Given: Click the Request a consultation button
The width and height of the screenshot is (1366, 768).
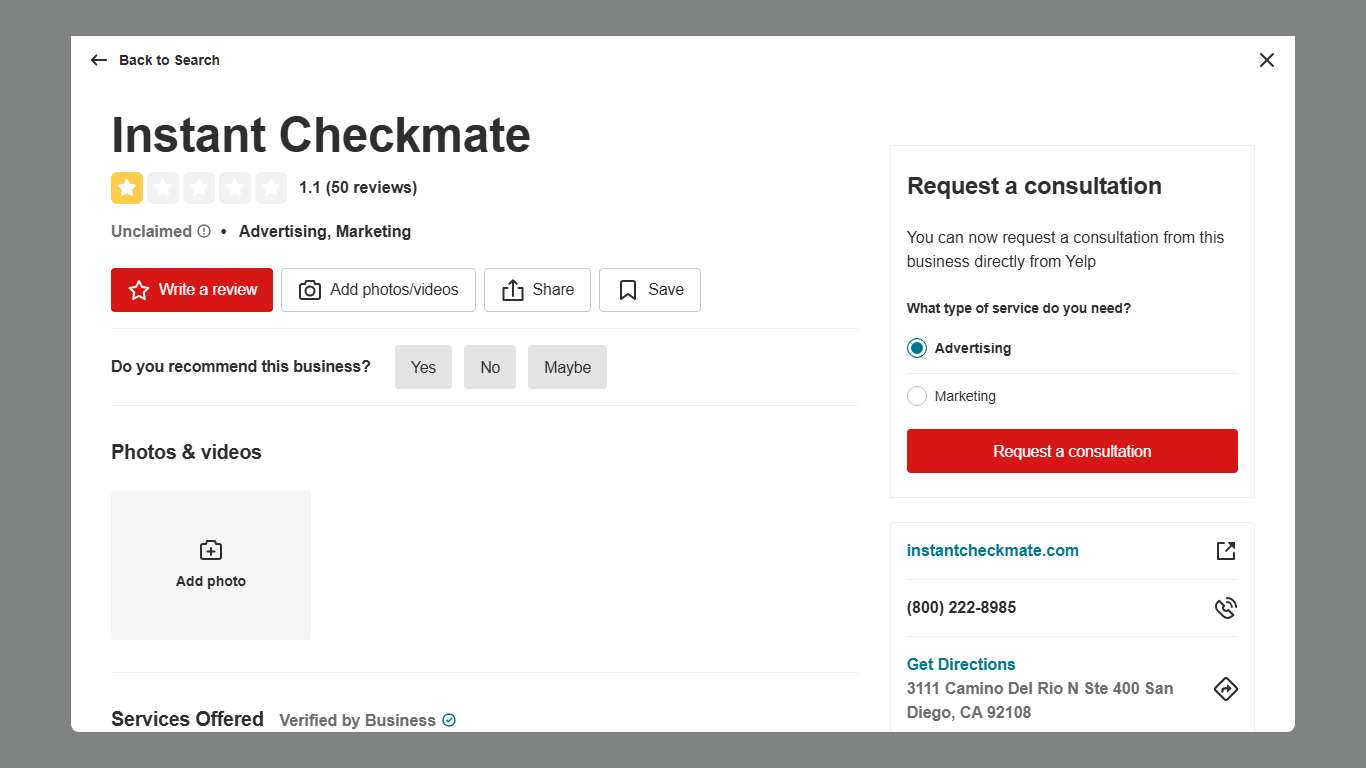Looking at the screenshot, I should pyautogui.click(x=1071, y=451).
